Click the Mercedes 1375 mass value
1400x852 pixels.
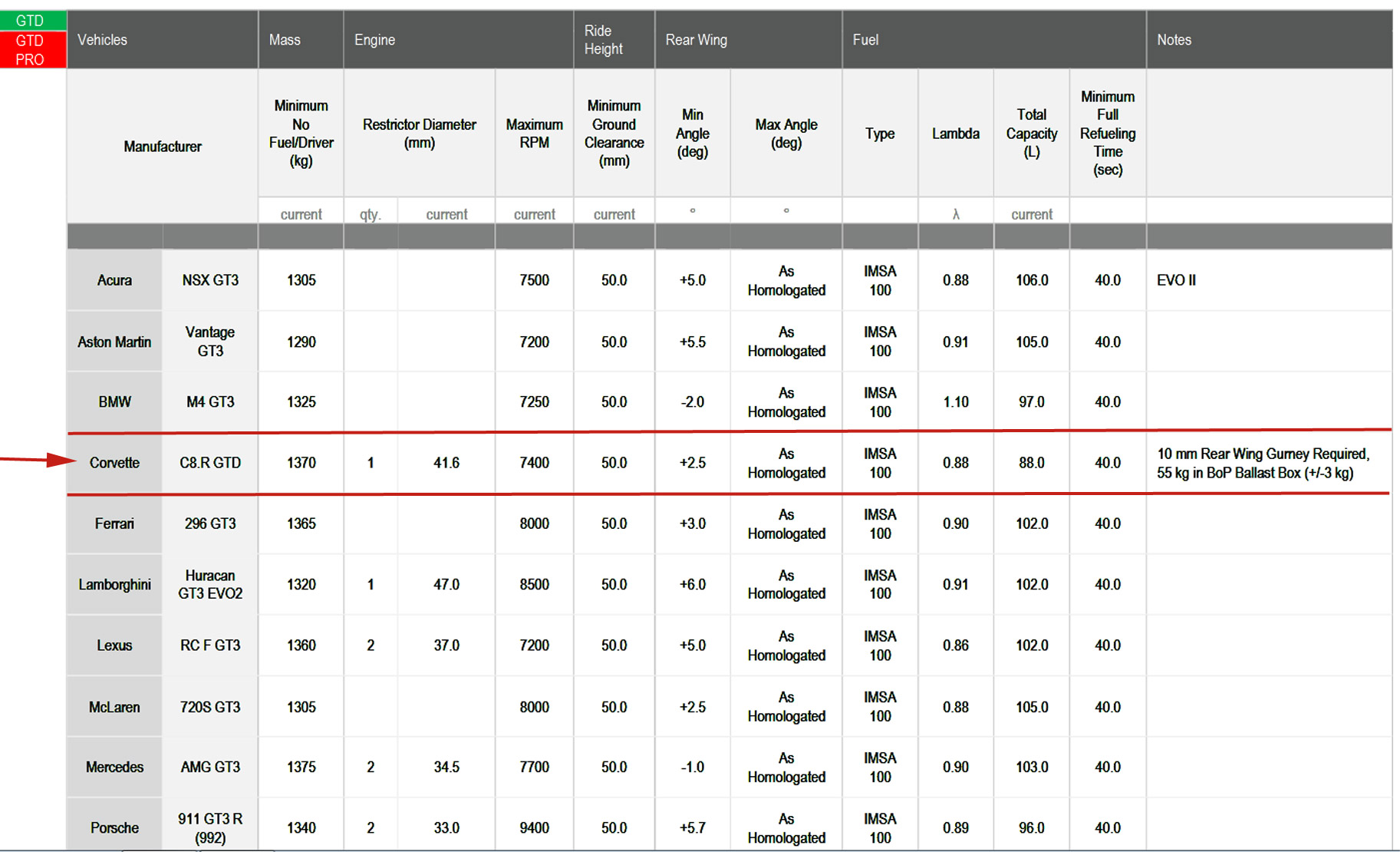(301, 767)
